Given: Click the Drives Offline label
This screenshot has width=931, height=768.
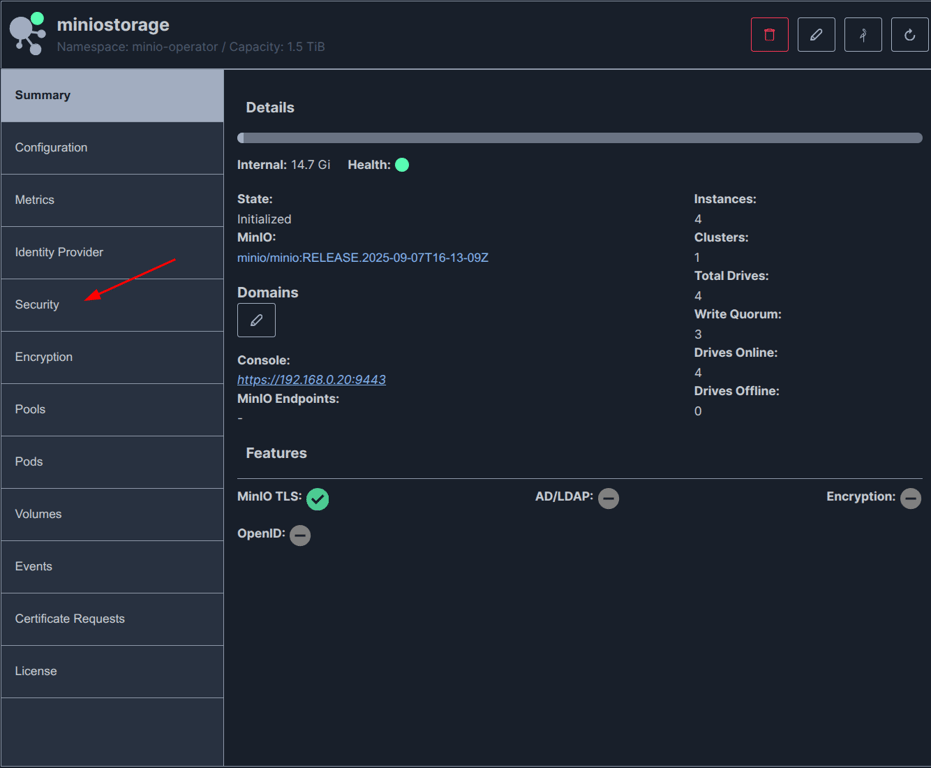Looking at the screenshot, I should [736, 391].
